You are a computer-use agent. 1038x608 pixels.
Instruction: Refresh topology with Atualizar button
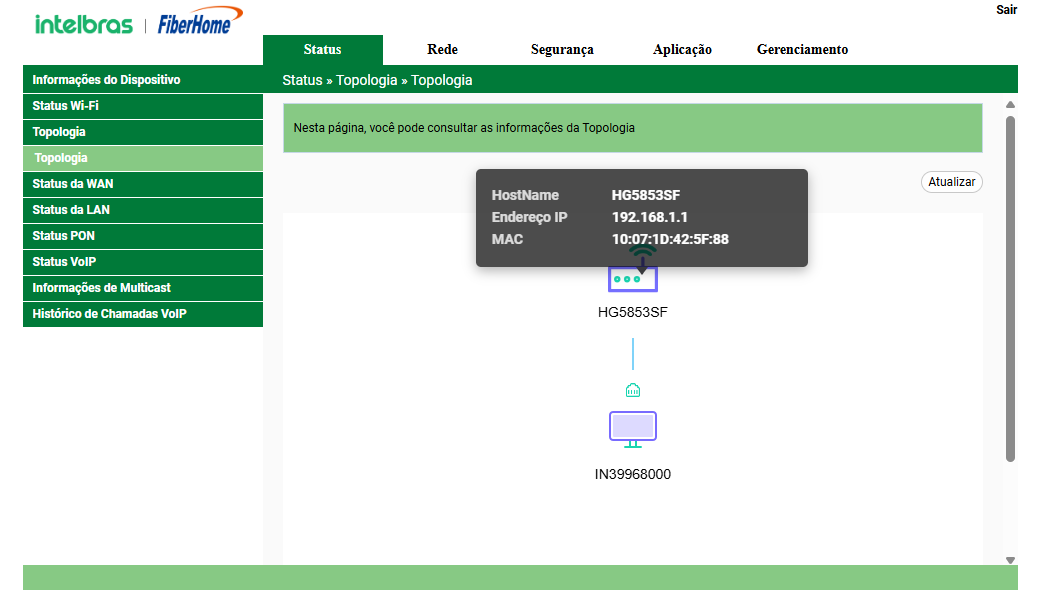pos(951,181)
